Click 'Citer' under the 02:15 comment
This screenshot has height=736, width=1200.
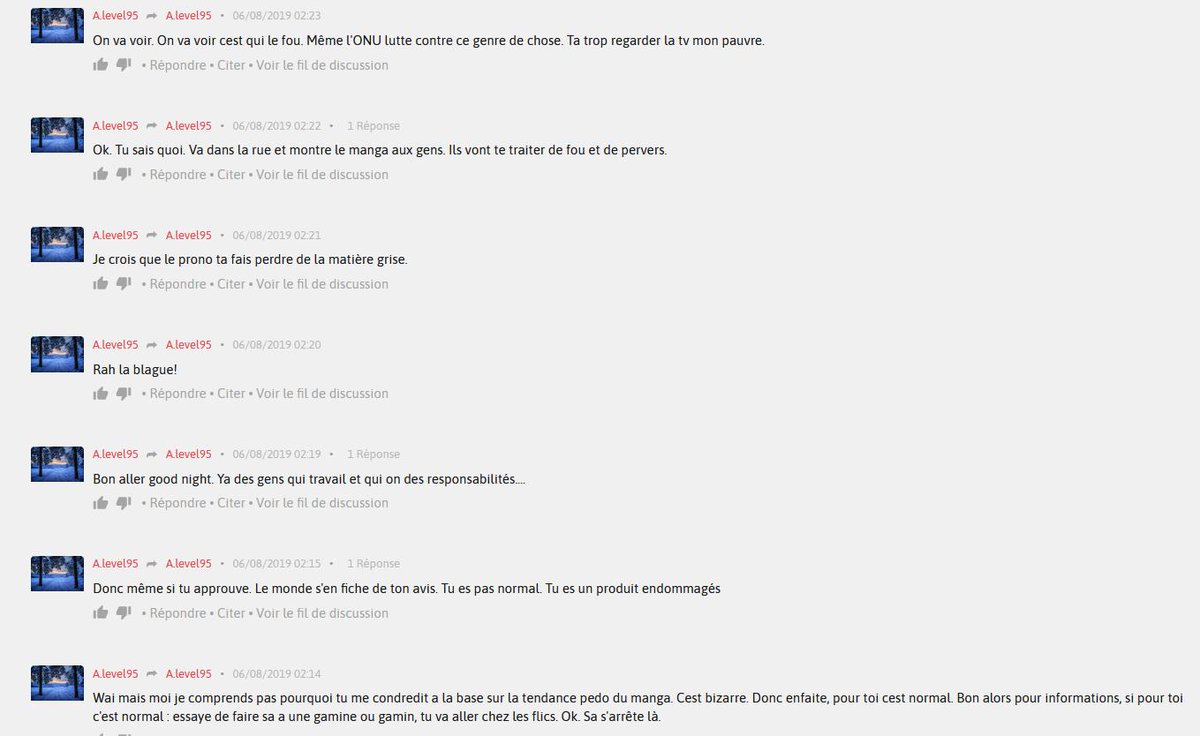pos(231,613)
